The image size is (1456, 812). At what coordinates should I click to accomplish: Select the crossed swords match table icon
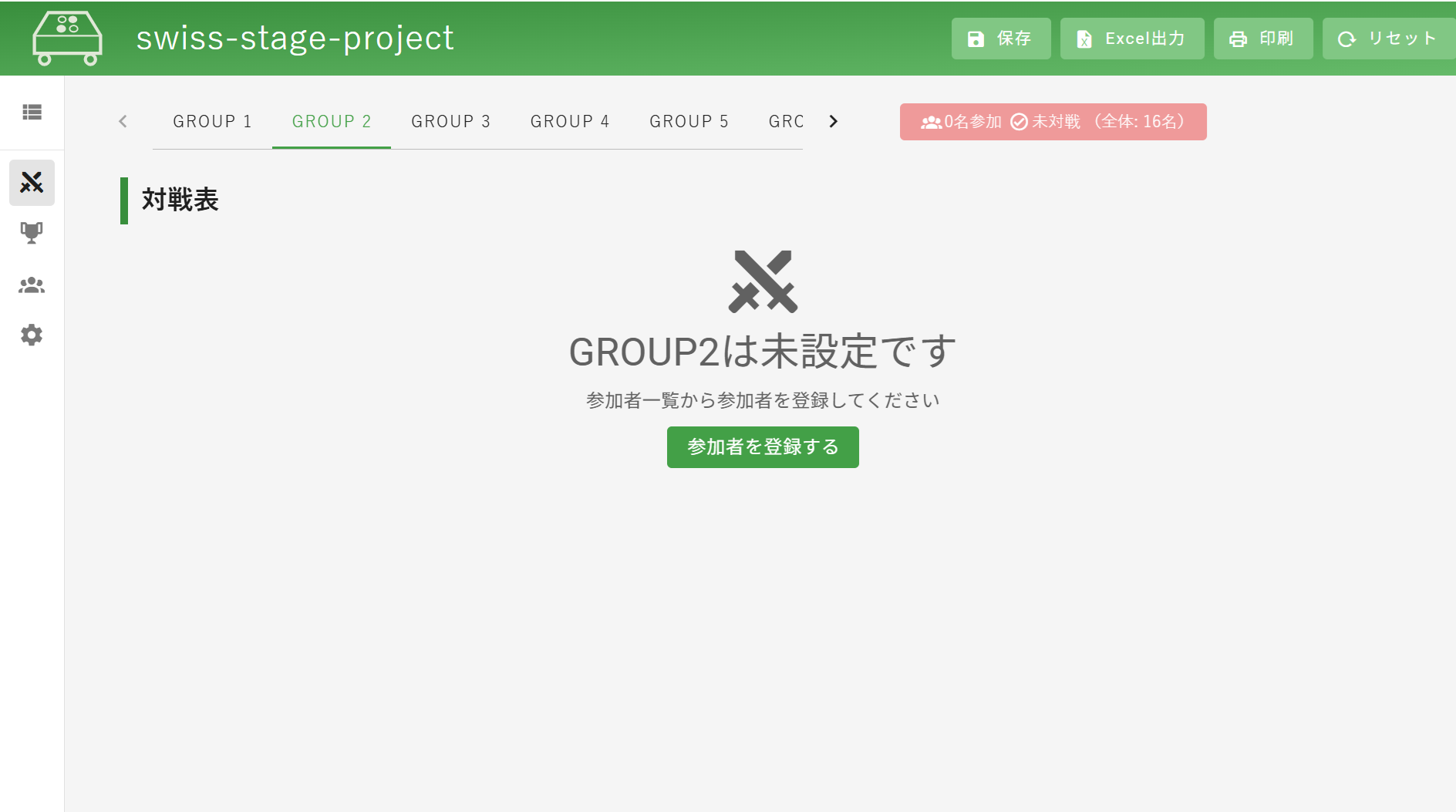(32, 183)
